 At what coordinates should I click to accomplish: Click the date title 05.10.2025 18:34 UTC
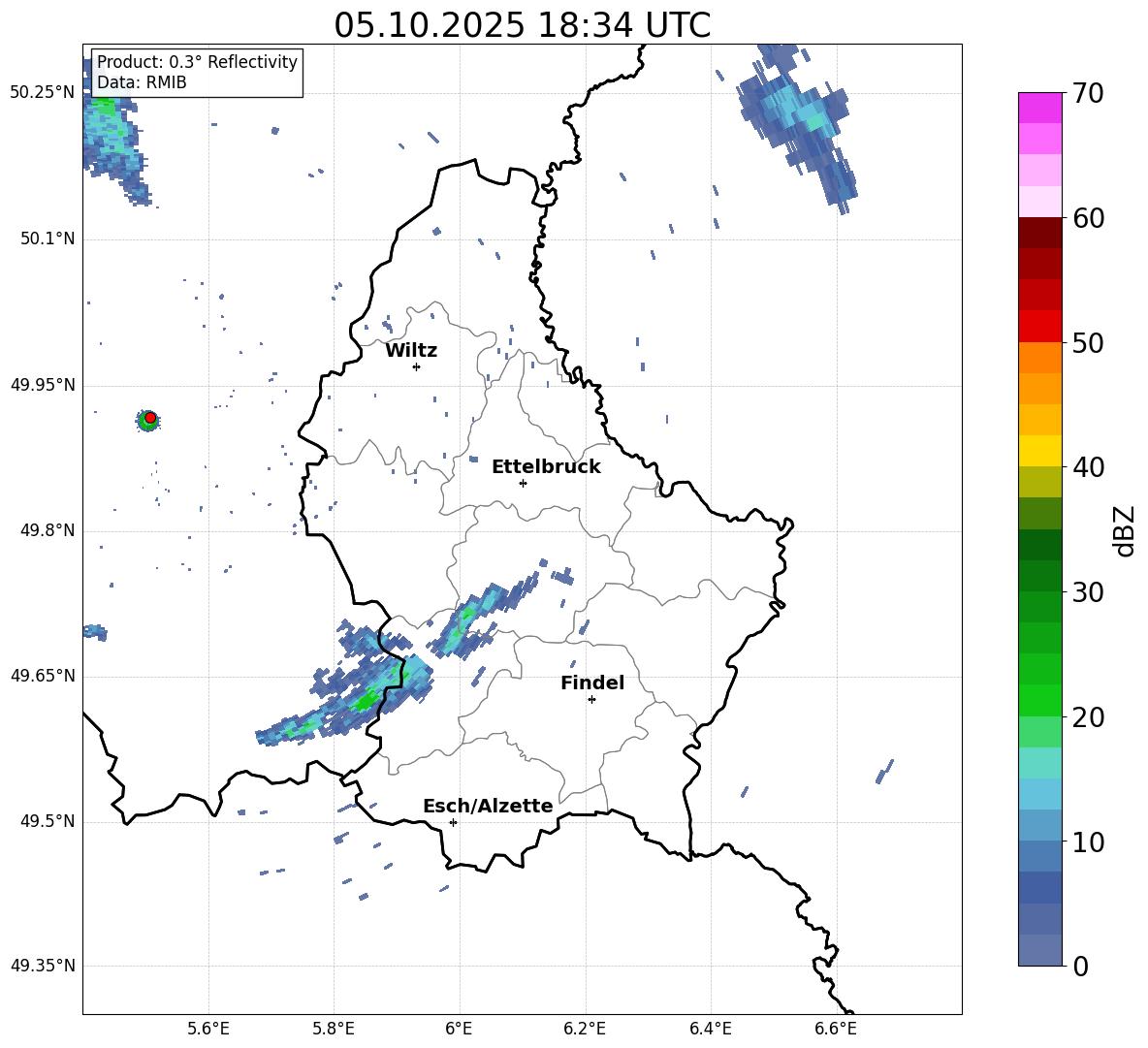tap(522, 25)
